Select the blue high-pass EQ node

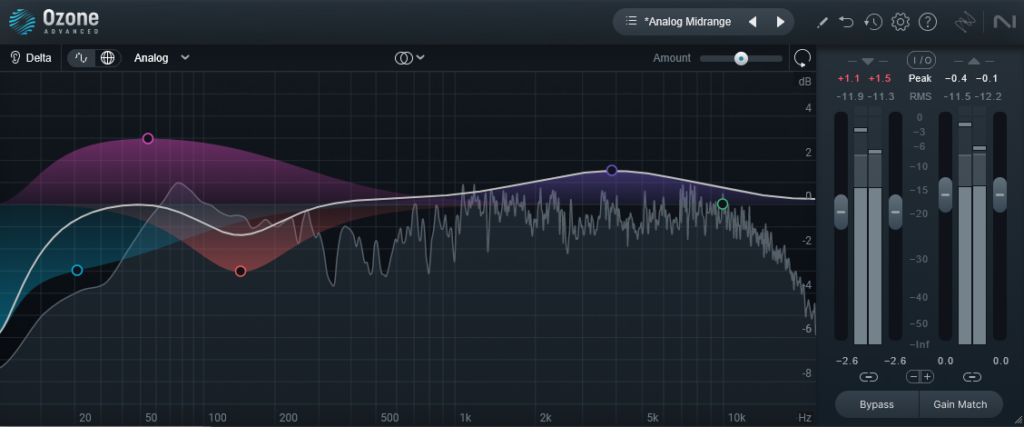77,270
